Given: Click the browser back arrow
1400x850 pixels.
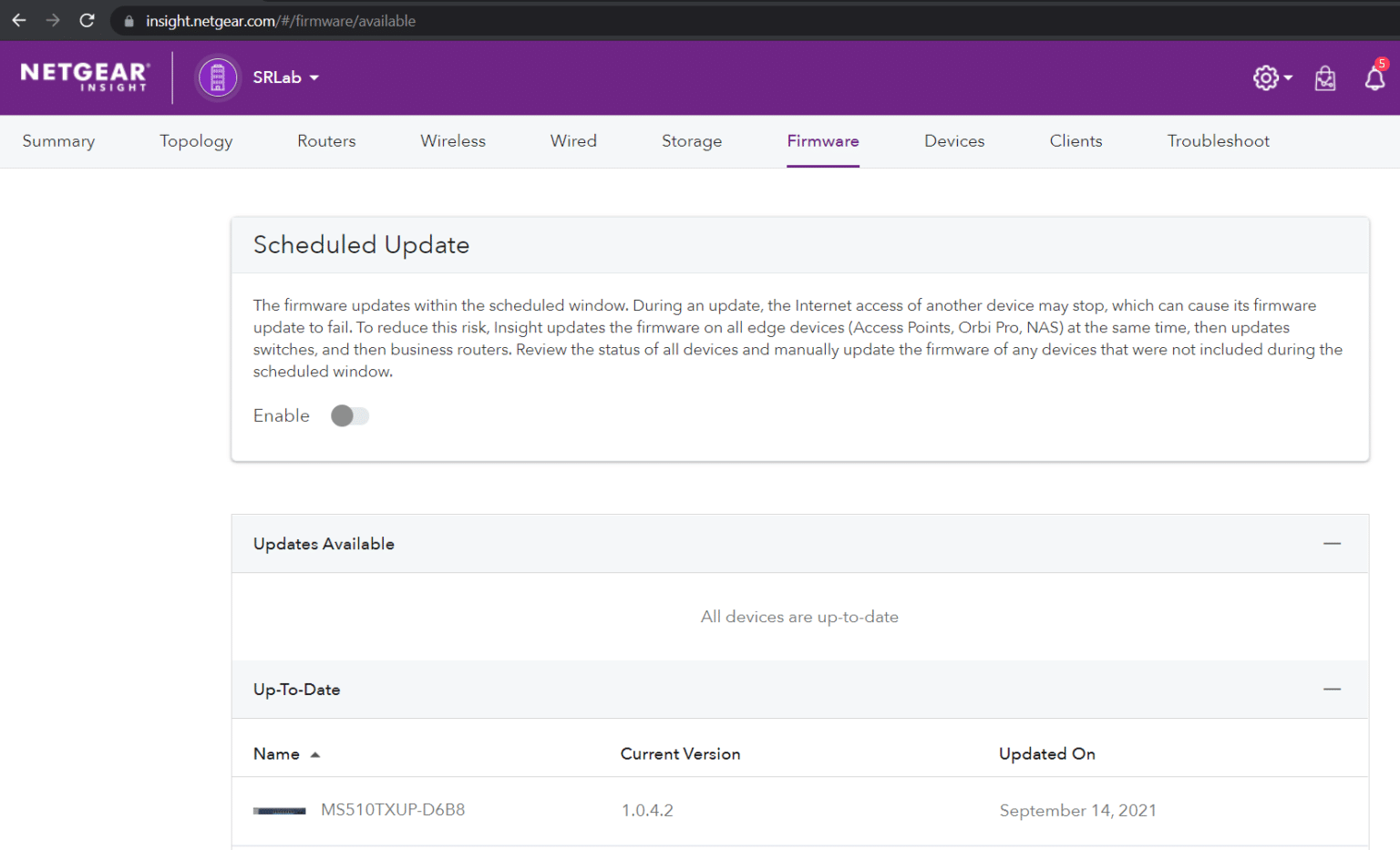Looking at the screenshot, I should coord(19,20).
